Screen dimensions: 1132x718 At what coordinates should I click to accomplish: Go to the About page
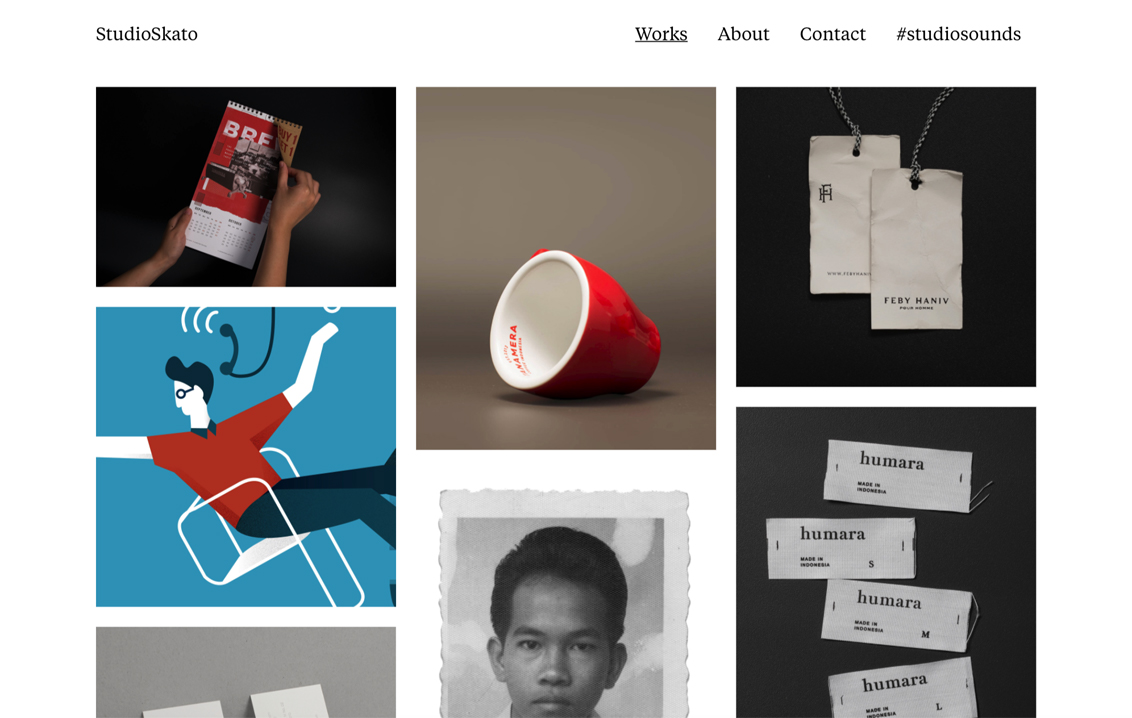coord(743,34)
